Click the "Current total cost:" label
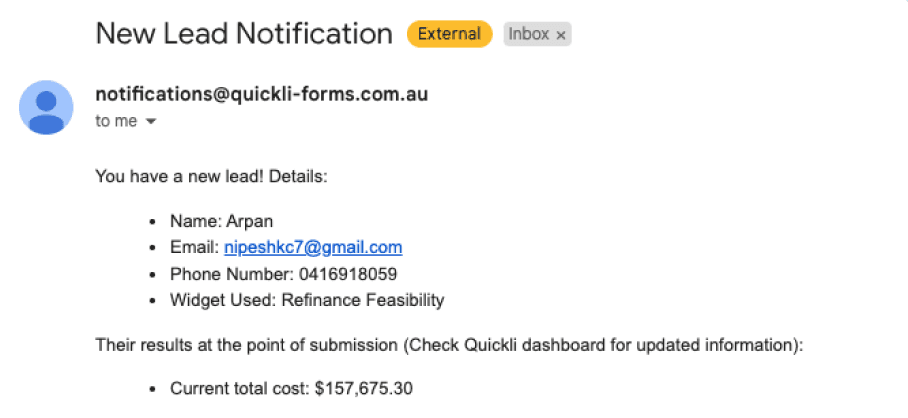The width and height of the screenshot is (908, 418). [x=240, y=388]
